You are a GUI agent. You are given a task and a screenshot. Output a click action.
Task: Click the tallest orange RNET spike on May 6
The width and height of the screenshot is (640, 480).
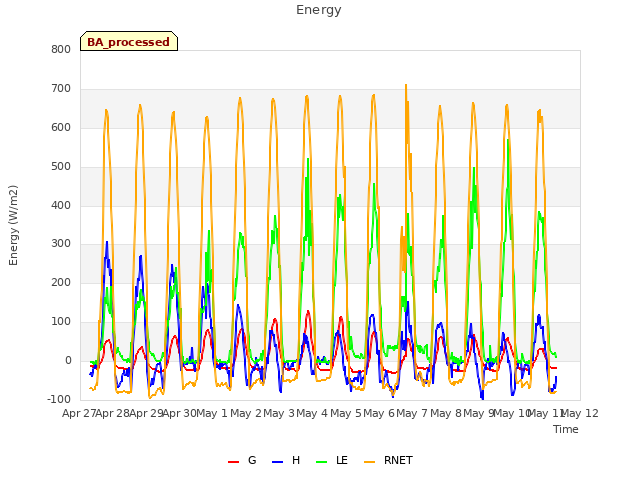point(406,85)
